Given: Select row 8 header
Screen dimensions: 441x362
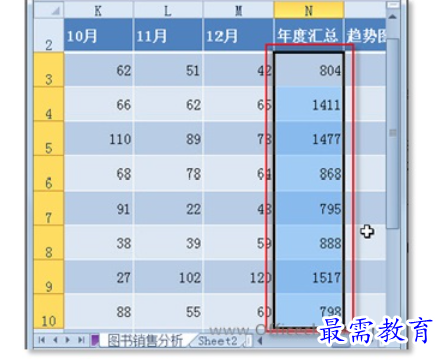Looking at the screenshot, I should pyautogui.click(x=49, y=242).
